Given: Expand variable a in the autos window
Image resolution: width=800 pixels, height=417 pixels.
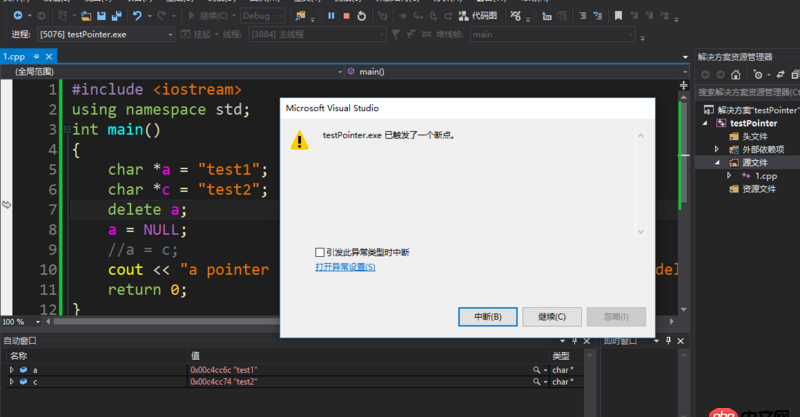Looking at the screenshot, I should [12, 370].
